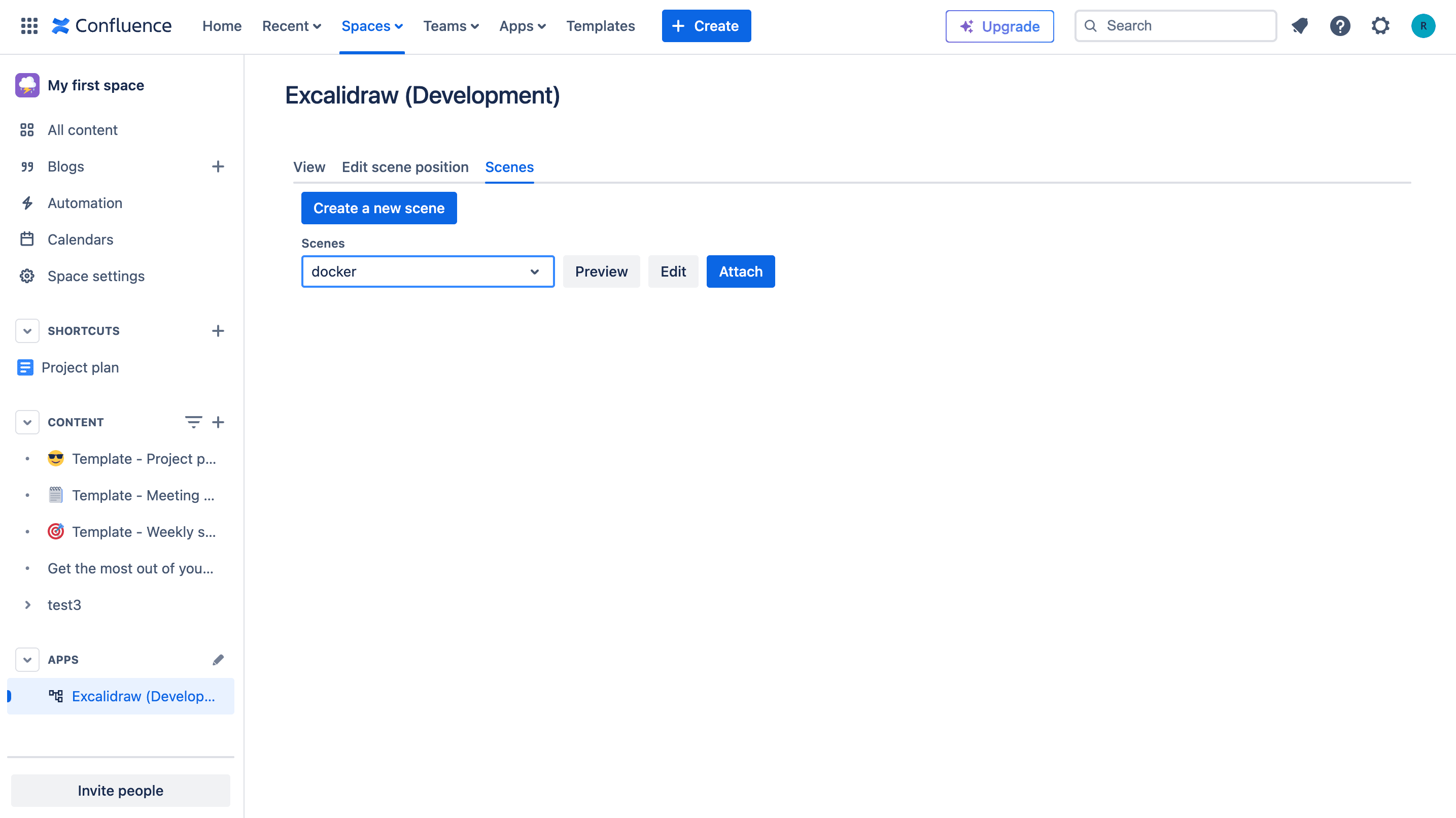Switch to Edit scene position tab
Image resolution: width=1456 pixels, height=818 pixels.
pos(405,167)
